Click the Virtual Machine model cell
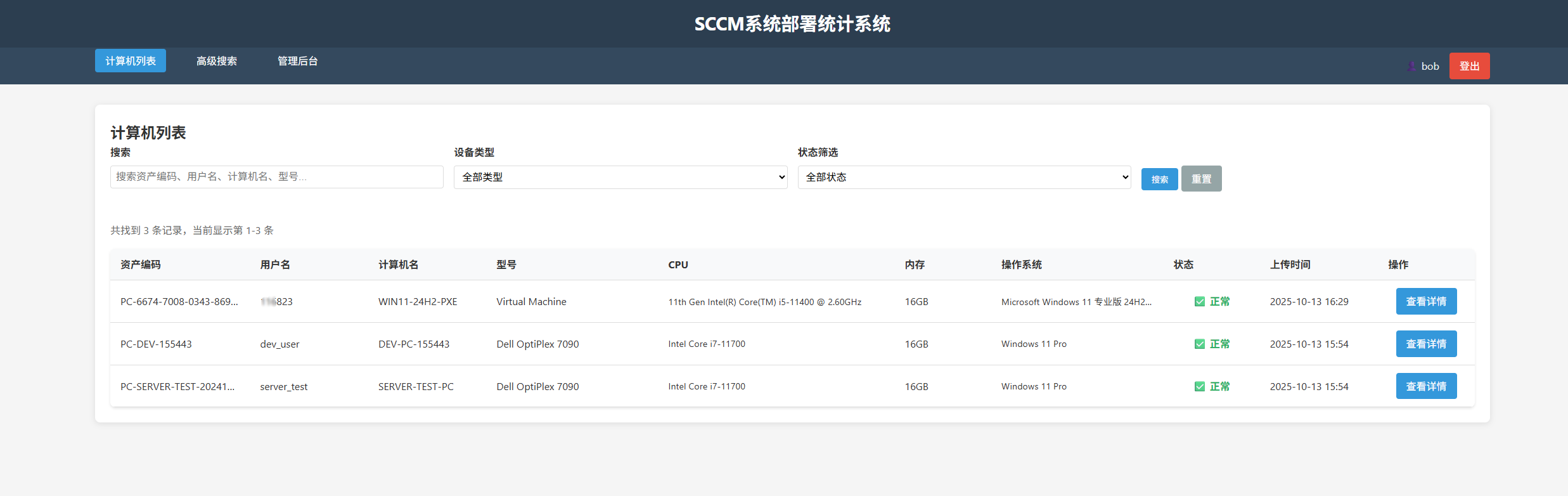 [531, 302]
